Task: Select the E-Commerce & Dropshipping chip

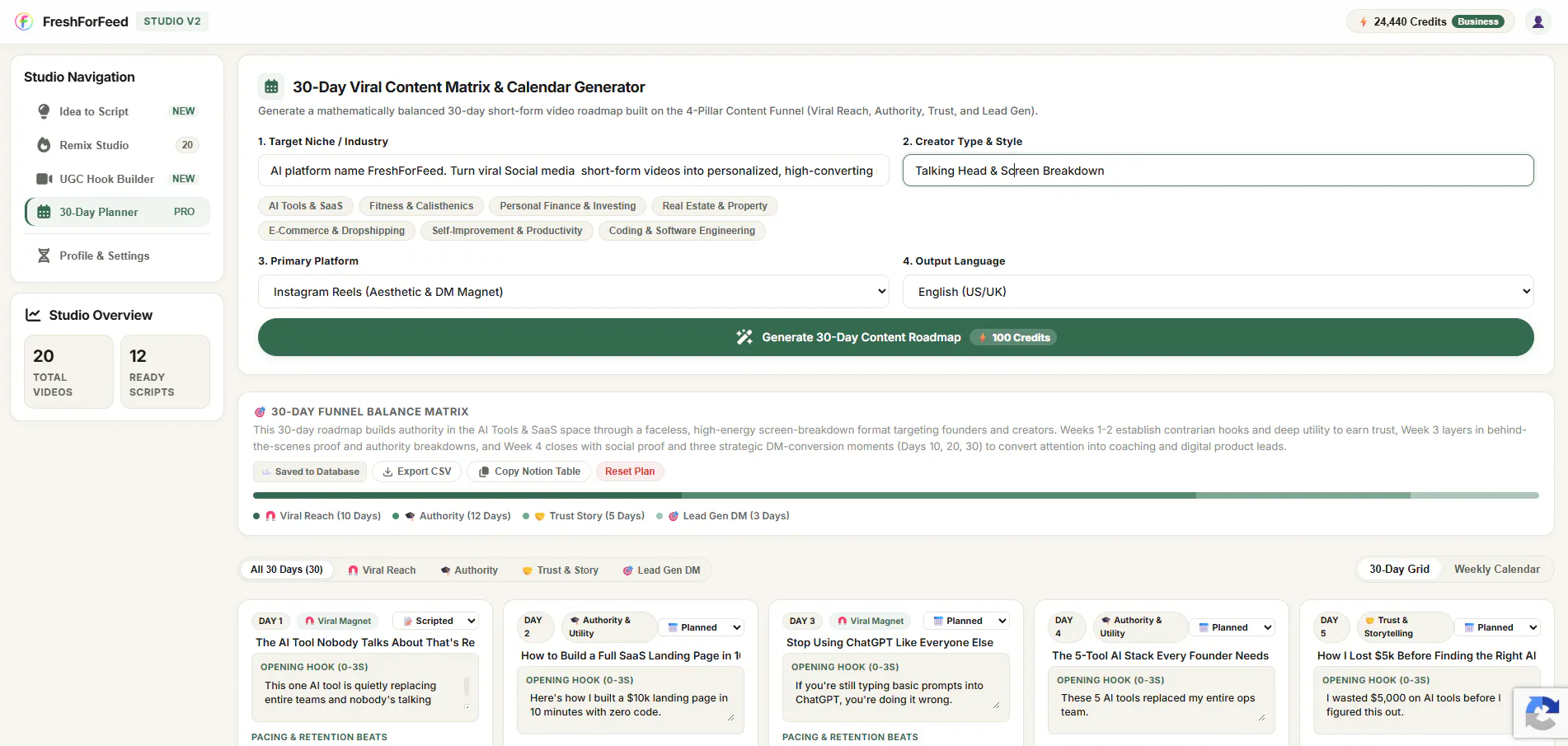Action: pos(336,231)
